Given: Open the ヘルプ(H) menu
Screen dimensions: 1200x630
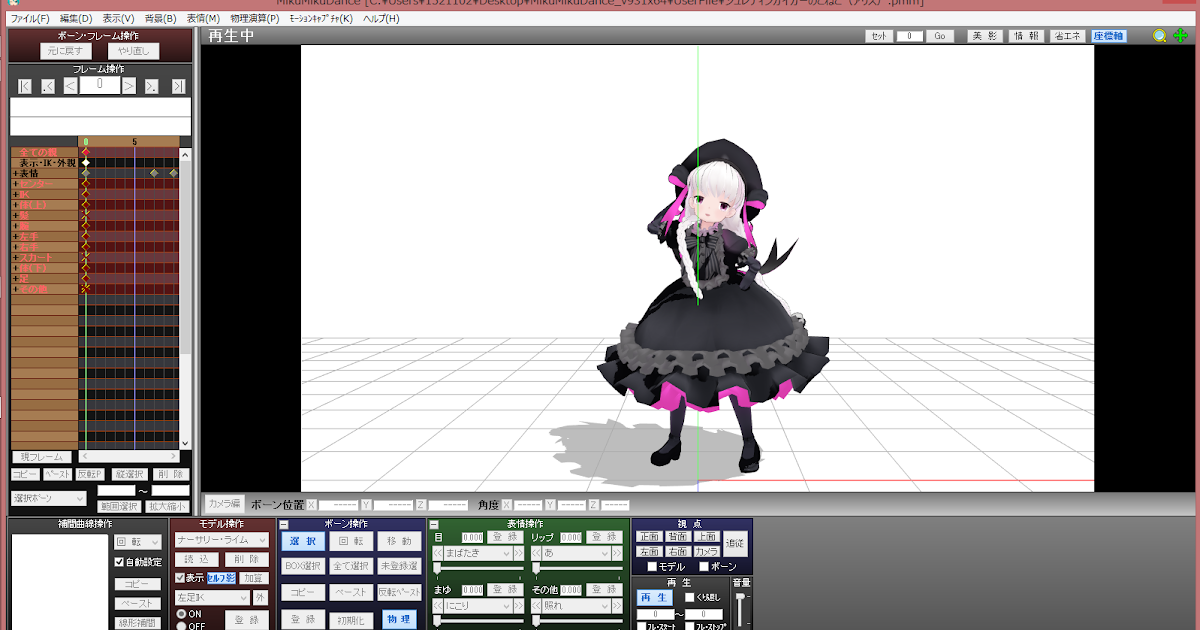Looking at the screenshot, I should (381, 18).
